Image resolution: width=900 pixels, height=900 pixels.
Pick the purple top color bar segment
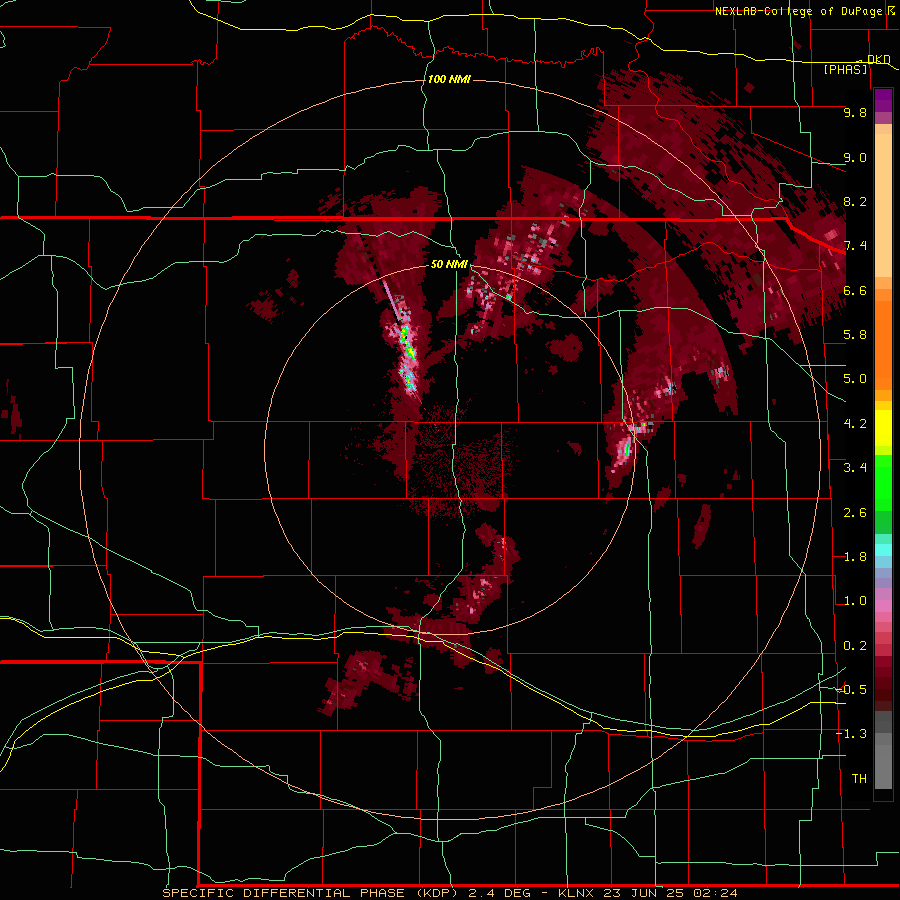883,100
